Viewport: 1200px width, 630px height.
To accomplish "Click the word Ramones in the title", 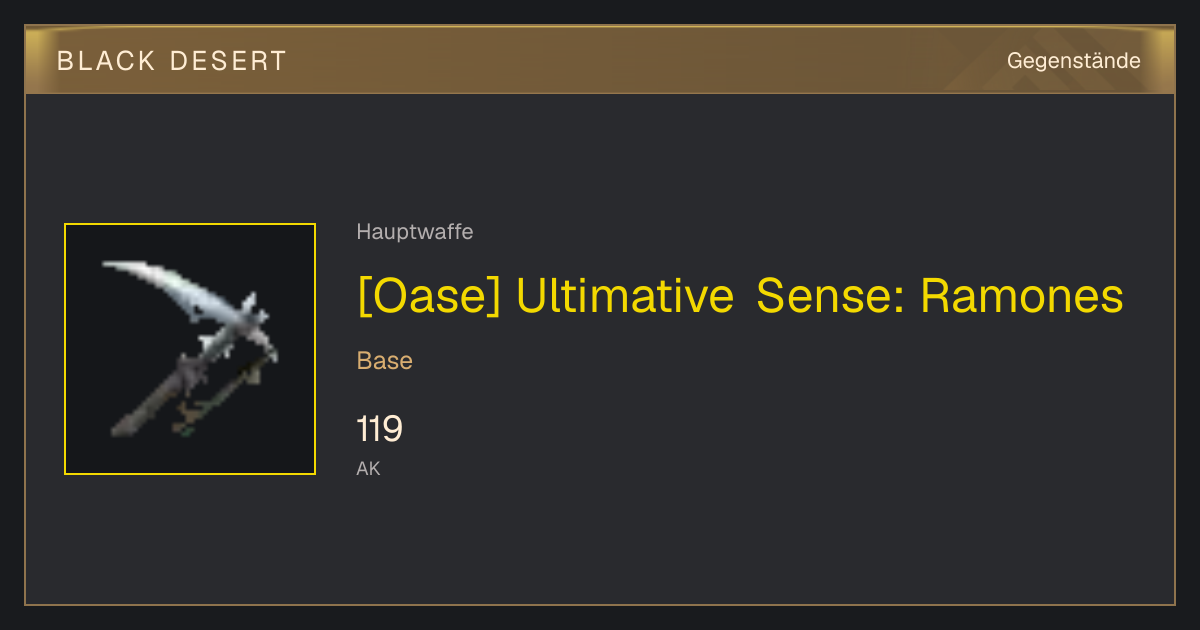I will pyautogui.click(x=1021, y=296).
